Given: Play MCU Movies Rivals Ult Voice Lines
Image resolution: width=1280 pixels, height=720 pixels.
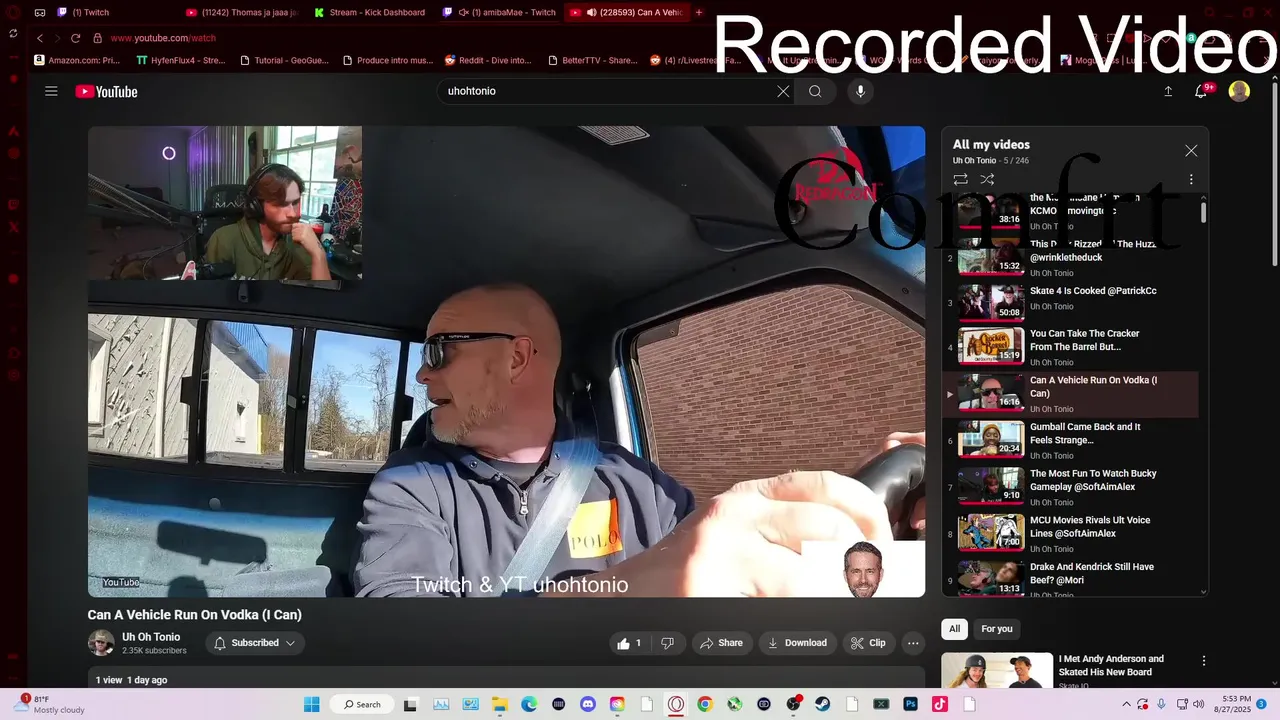Looking at the screenshot, I should pos(1070,533).
